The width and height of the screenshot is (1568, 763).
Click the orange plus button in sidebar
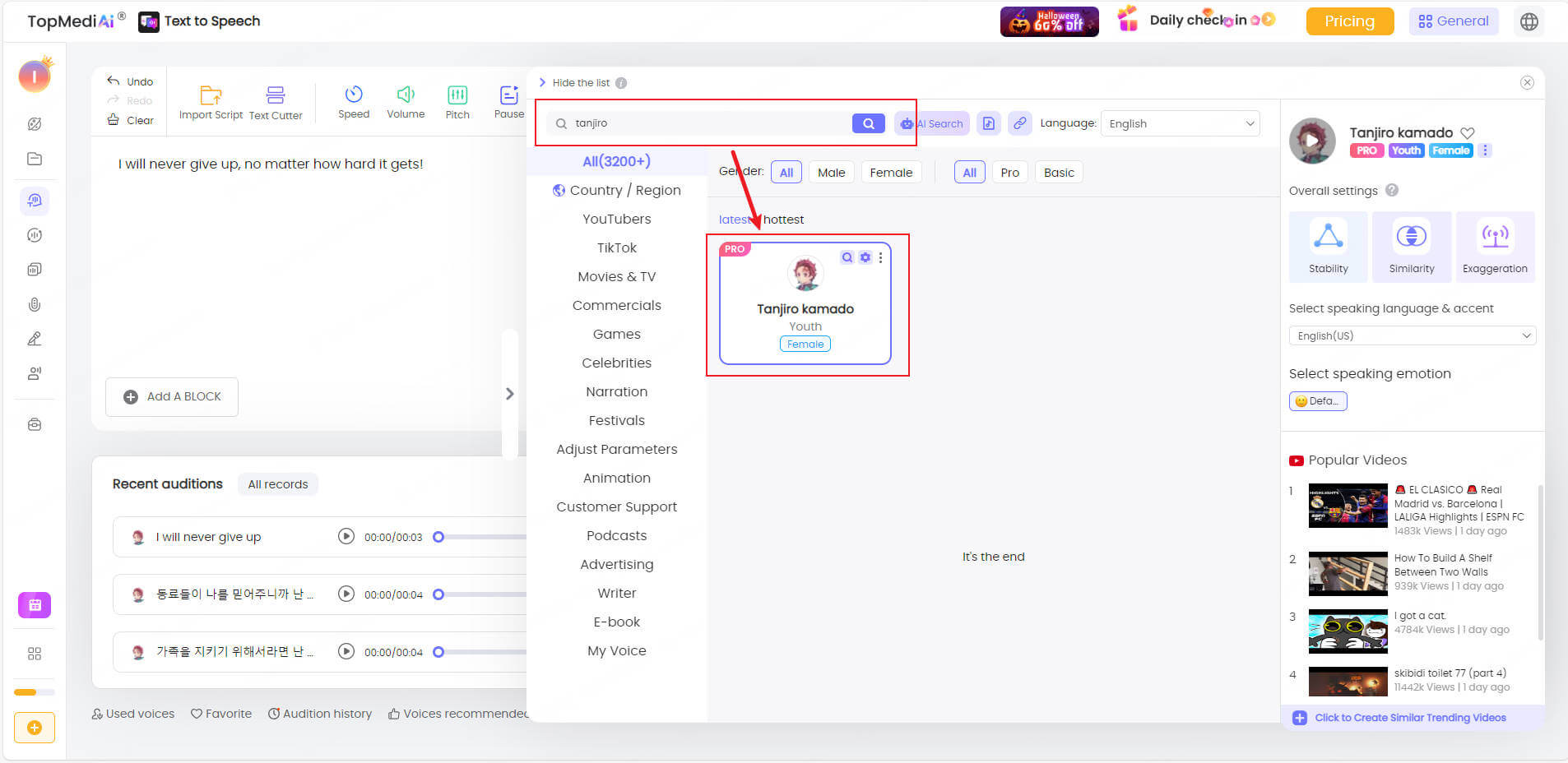pyautogui.click(x=35, y=728)
